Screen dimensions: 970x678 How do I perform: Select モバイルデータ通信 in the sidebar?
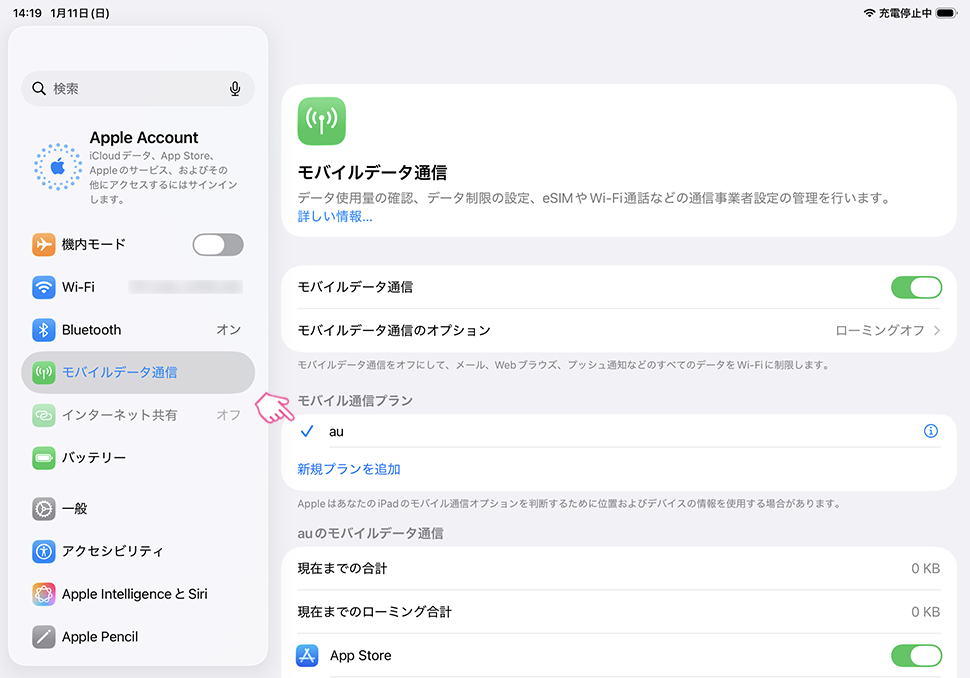[120, 373]
